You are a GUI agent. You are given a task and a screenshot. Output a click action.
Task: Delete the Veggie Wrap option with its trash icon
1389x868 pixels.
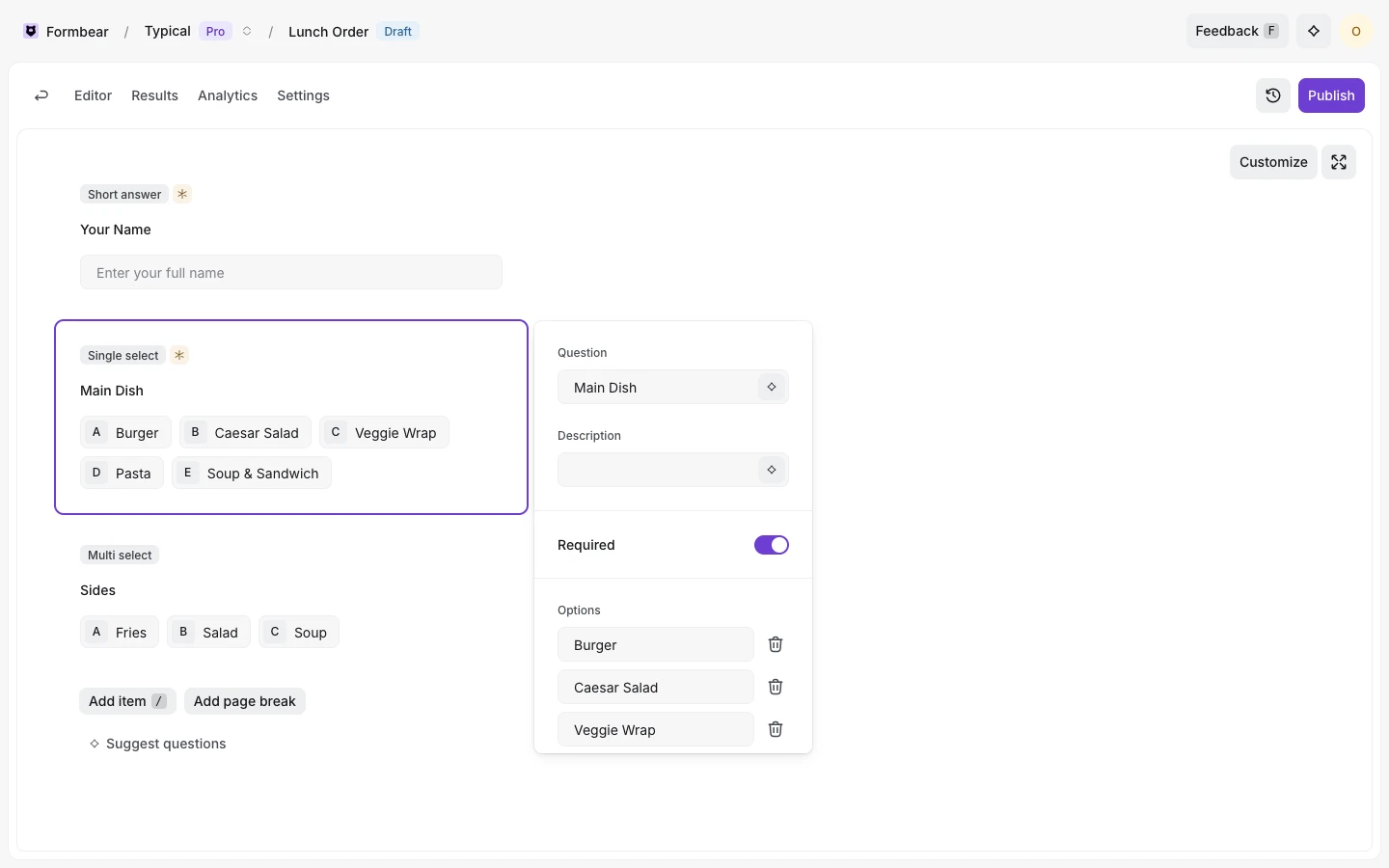776,729
